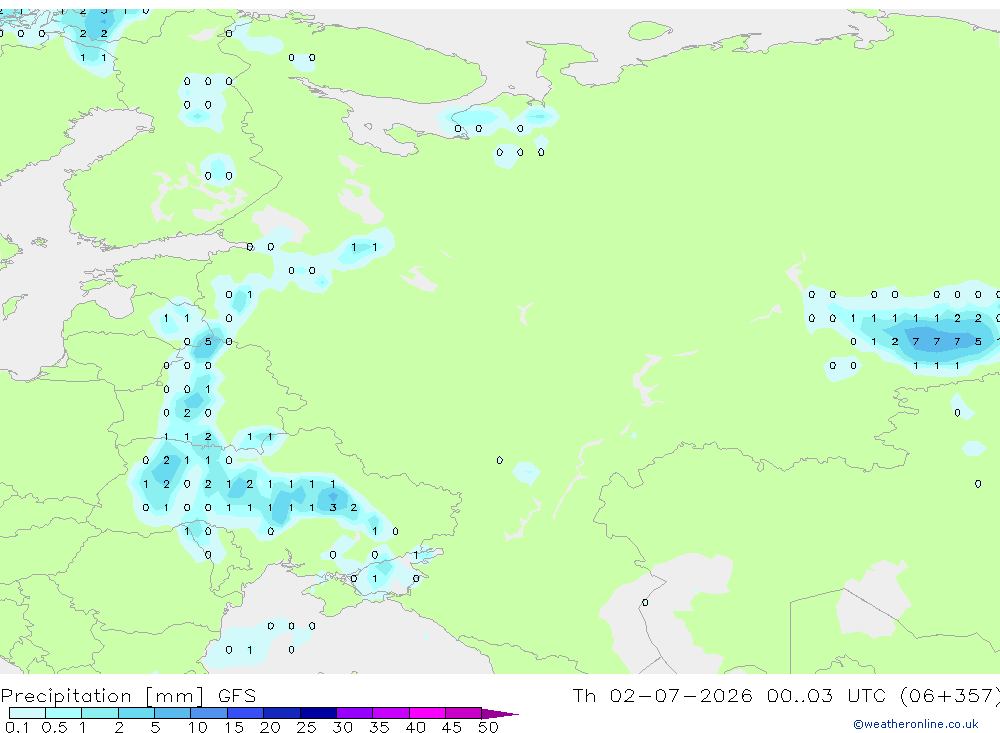The height and width of the screenshot is (733, 1000).
Task: Click the legend label '25'
Action: (x=306, y=727)
